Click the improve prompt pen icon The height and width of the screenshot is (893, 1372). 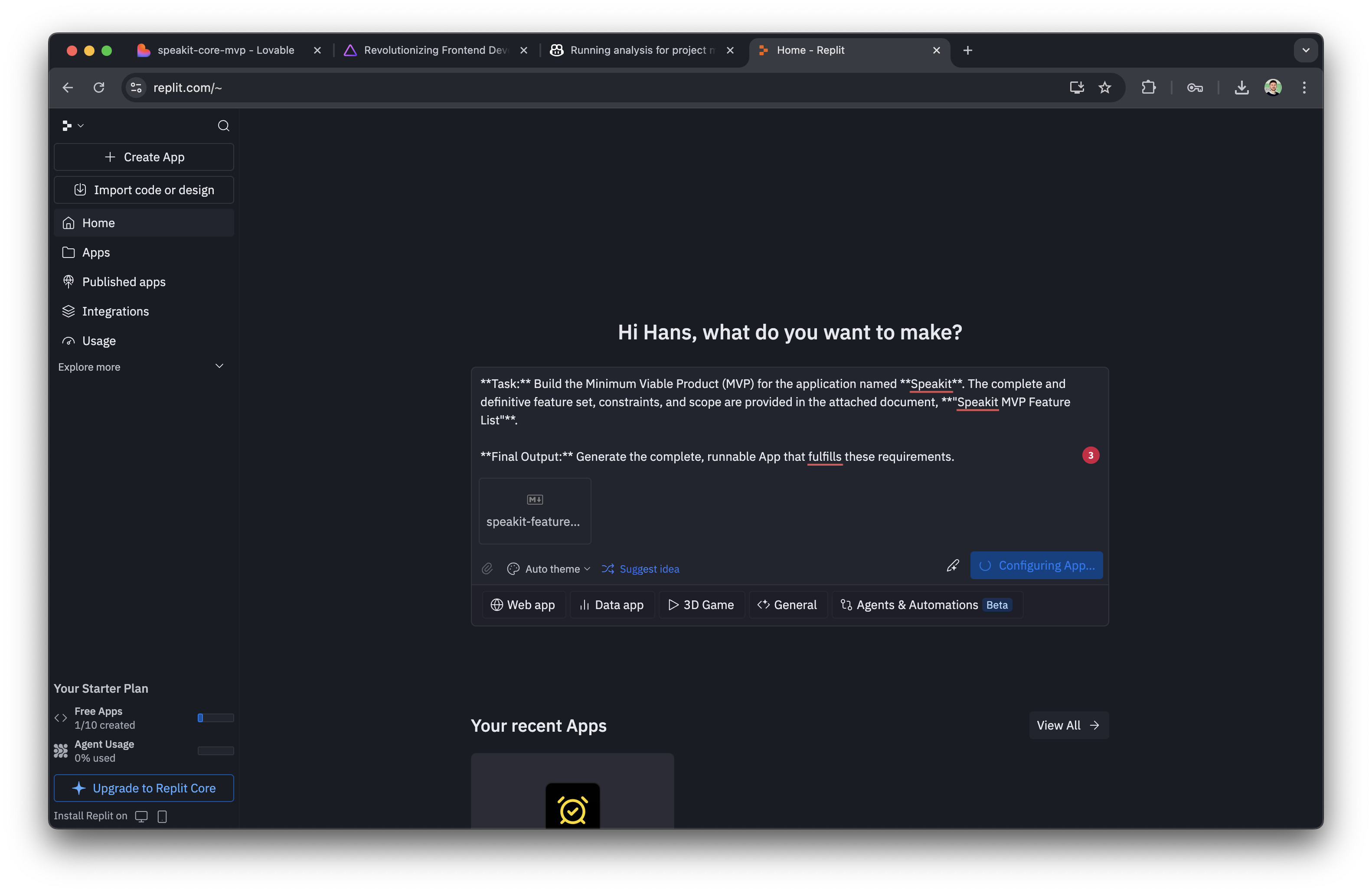[x=952, y=566]
